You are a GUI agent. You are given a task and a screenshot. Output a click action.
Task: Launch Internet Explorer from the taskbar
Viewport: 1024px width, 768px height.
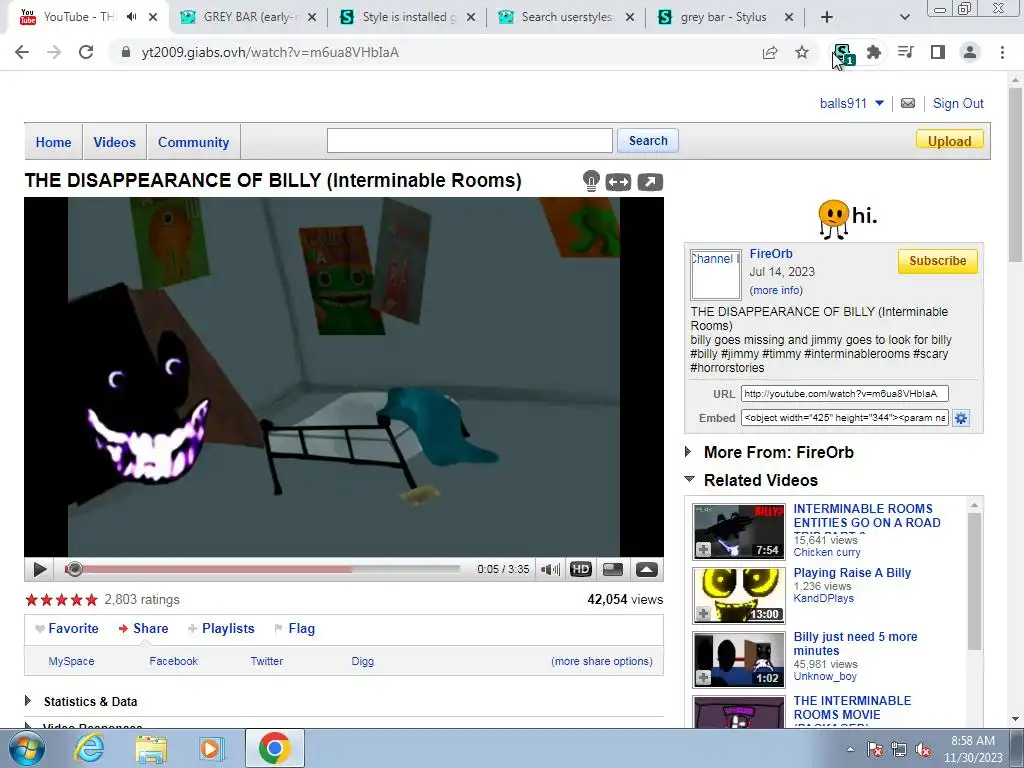click(89, 748)
